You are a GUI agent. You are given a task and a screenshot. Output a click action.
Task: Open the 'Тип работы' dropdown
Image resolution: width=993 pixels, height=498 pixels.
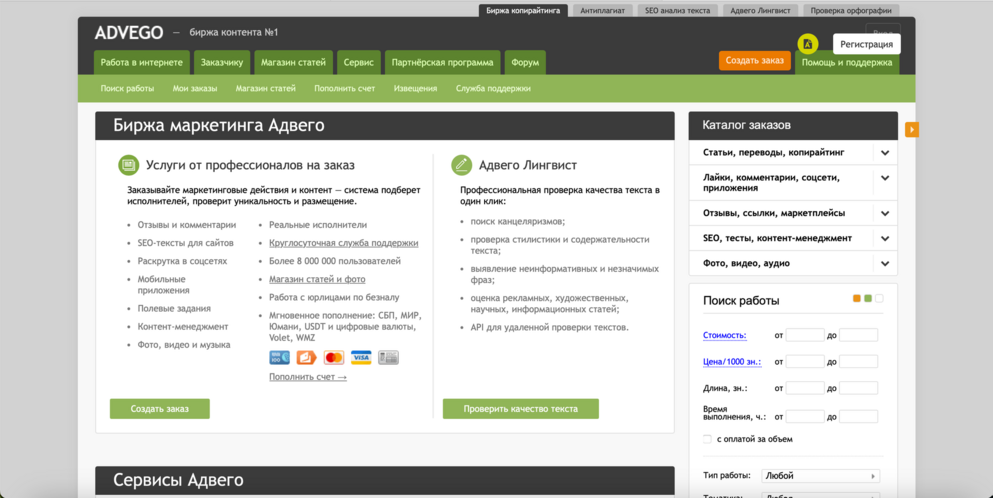coord(820,476)
